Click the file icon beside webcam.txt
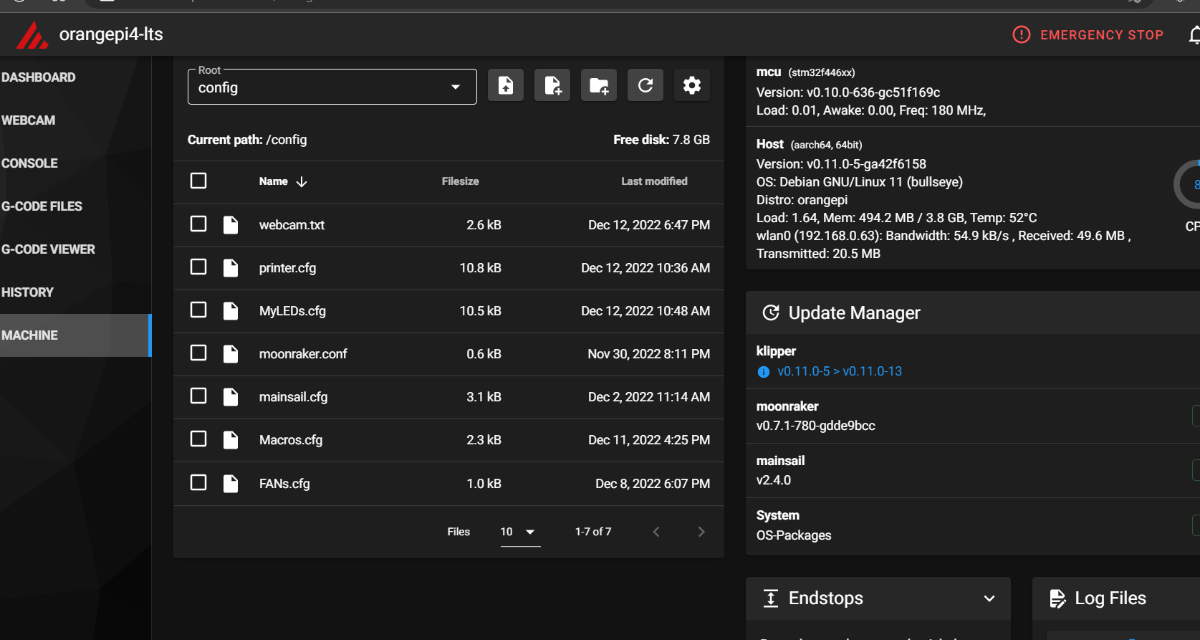This screenshot has width=1200, height=640. click(231, 225)
